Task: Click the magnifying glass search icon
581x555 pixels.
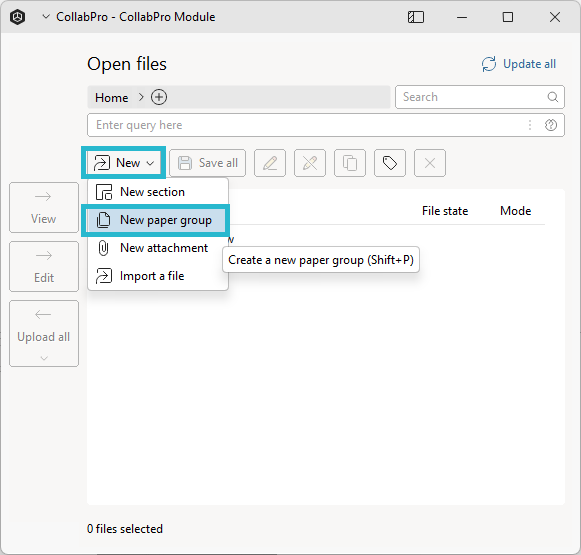Action: click(552, 97)
